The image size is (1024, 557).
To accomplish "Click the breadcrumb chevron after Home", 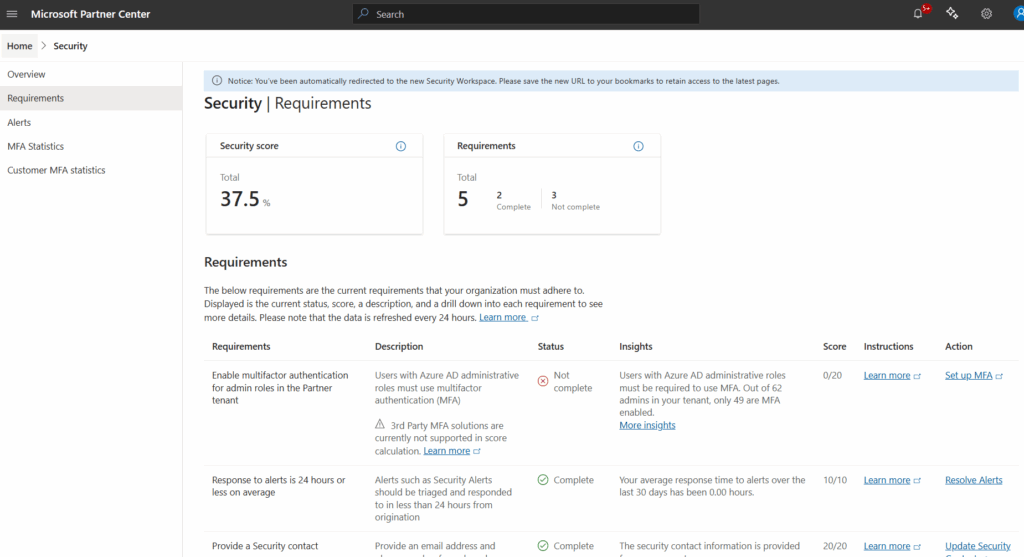I will coord(44,46).
